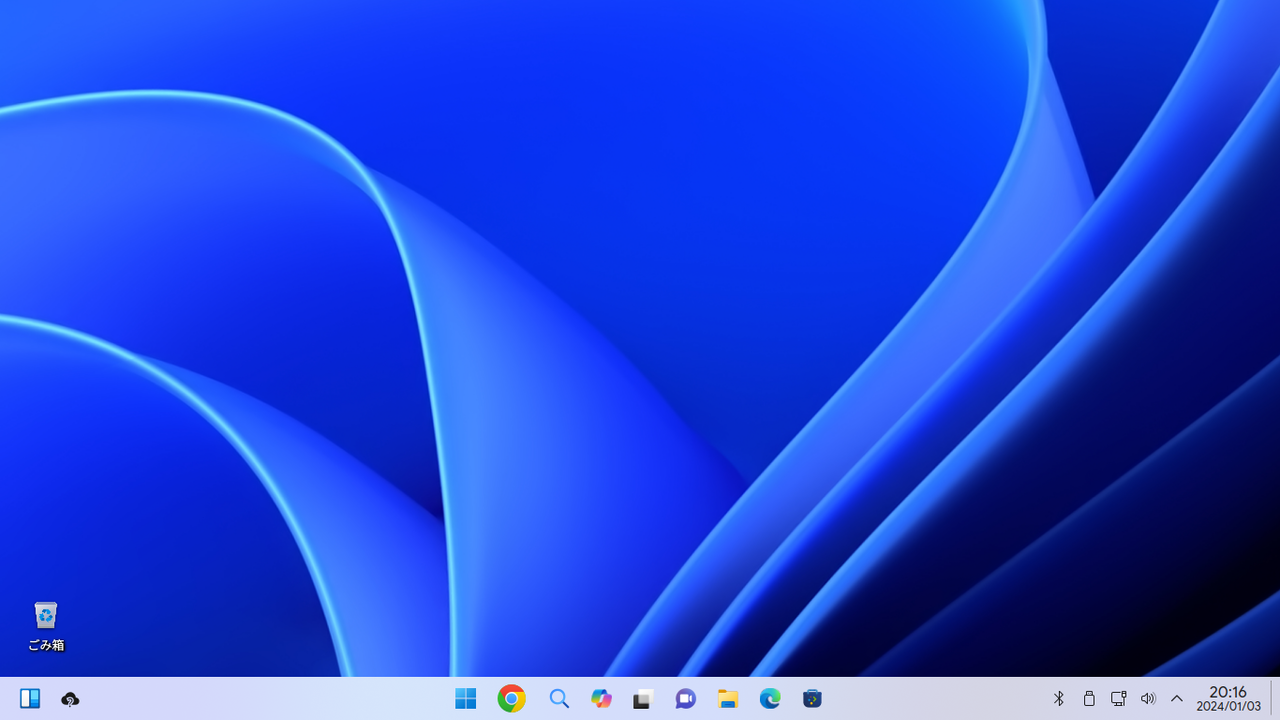Expand hidden tray icons with the chevron
Viewport: 1280px width, 720px height.
pyautogui.click(x=1177, y=699)
